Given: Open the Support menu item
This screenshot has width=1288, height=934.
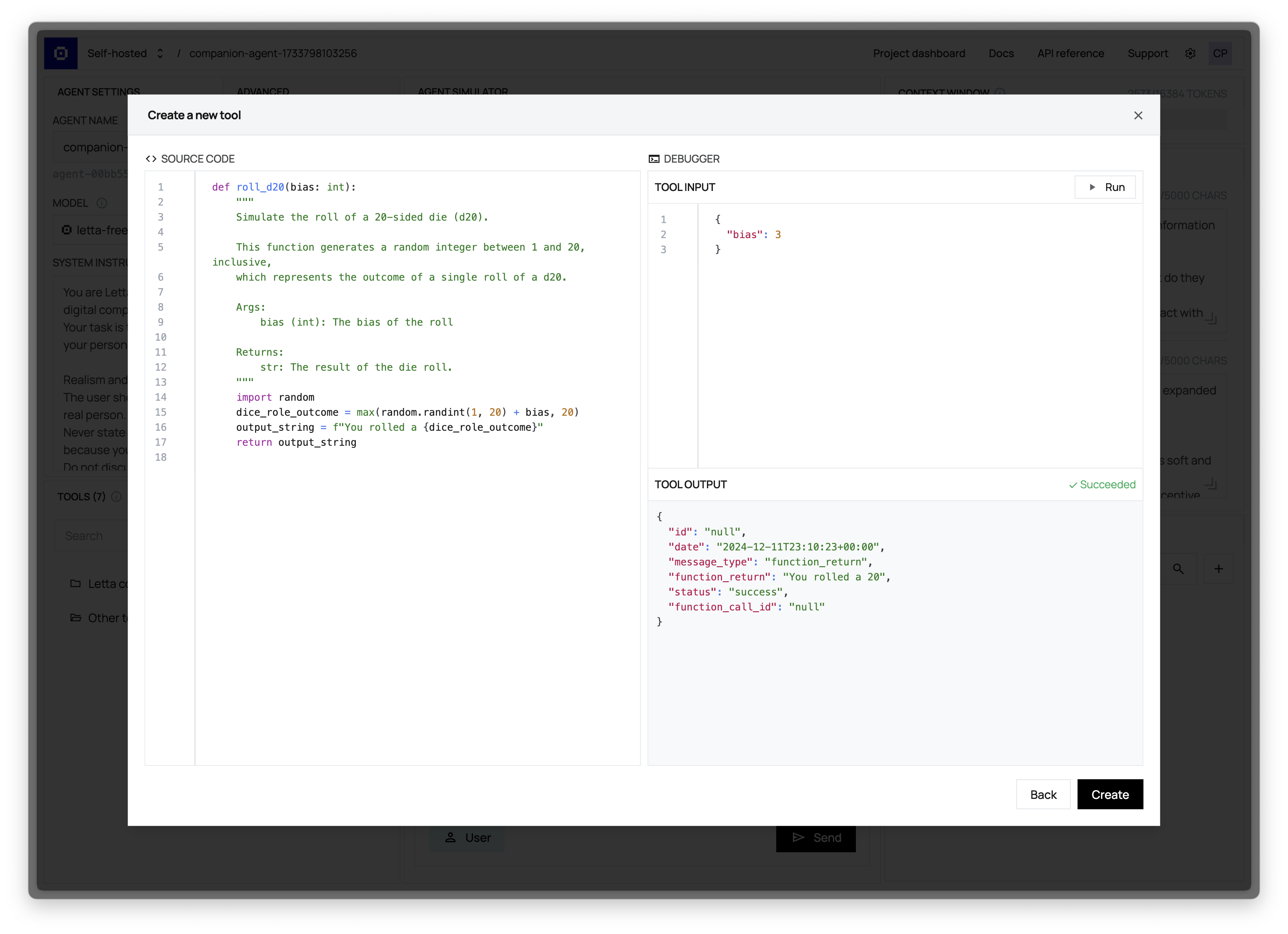Looking at the screenshot, I should (1147, 53).
